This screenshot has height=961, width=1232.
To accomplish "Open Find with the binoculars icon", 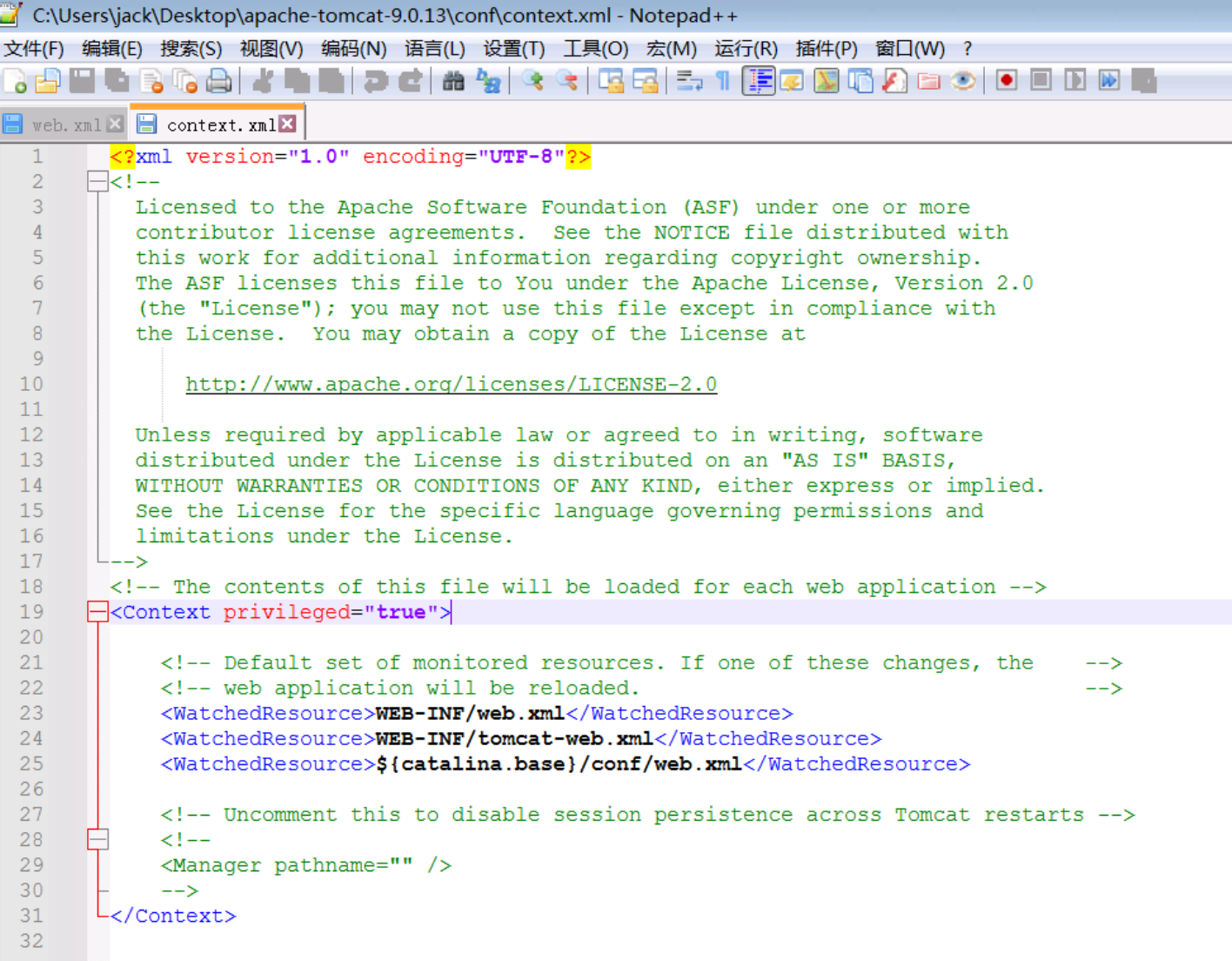I will click(x=453, y=81).
